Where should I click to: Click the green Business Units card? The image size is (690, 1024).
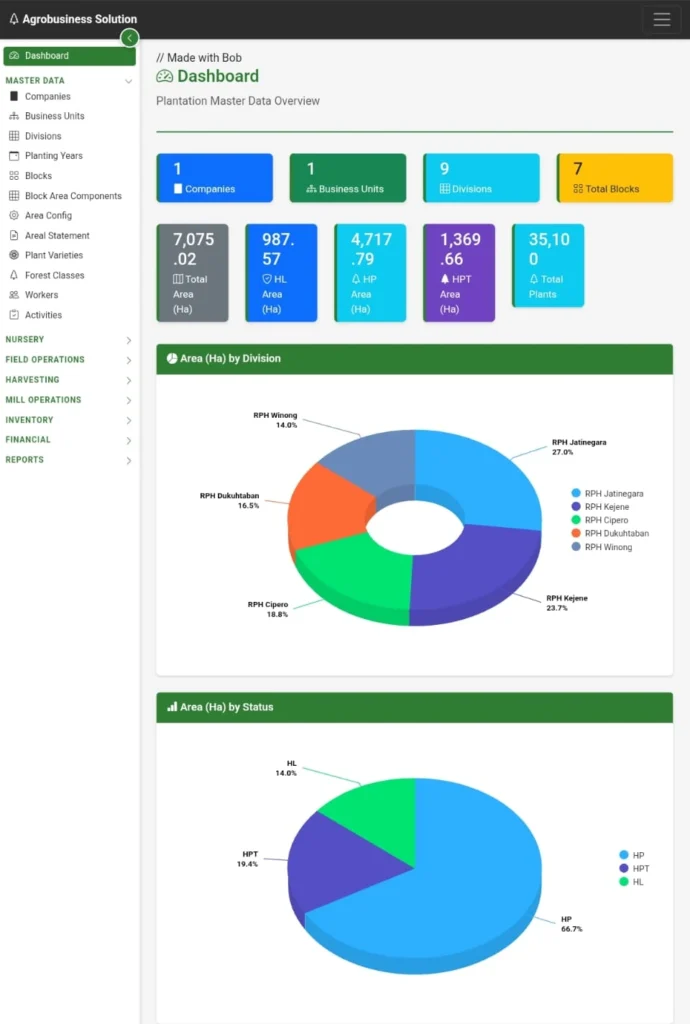[348, 178]
